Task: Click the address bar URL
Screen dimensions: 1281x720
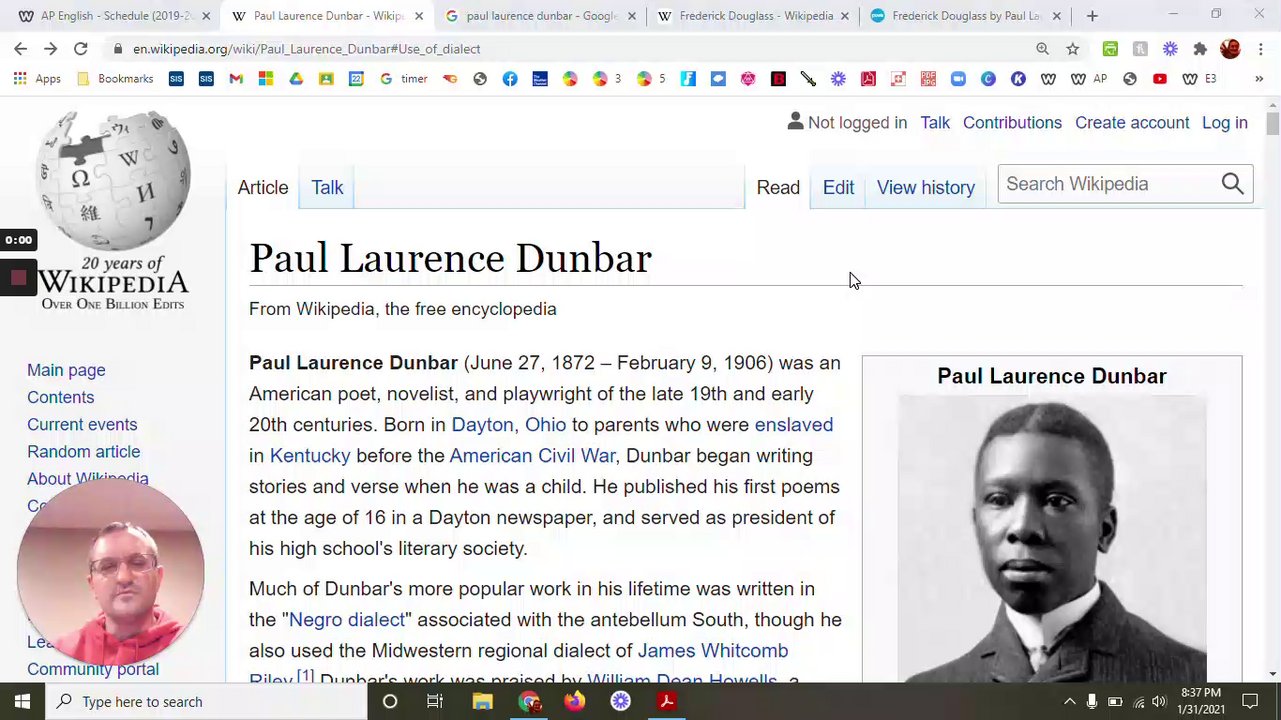Action: pyautogui.click(x=306, y=48)
